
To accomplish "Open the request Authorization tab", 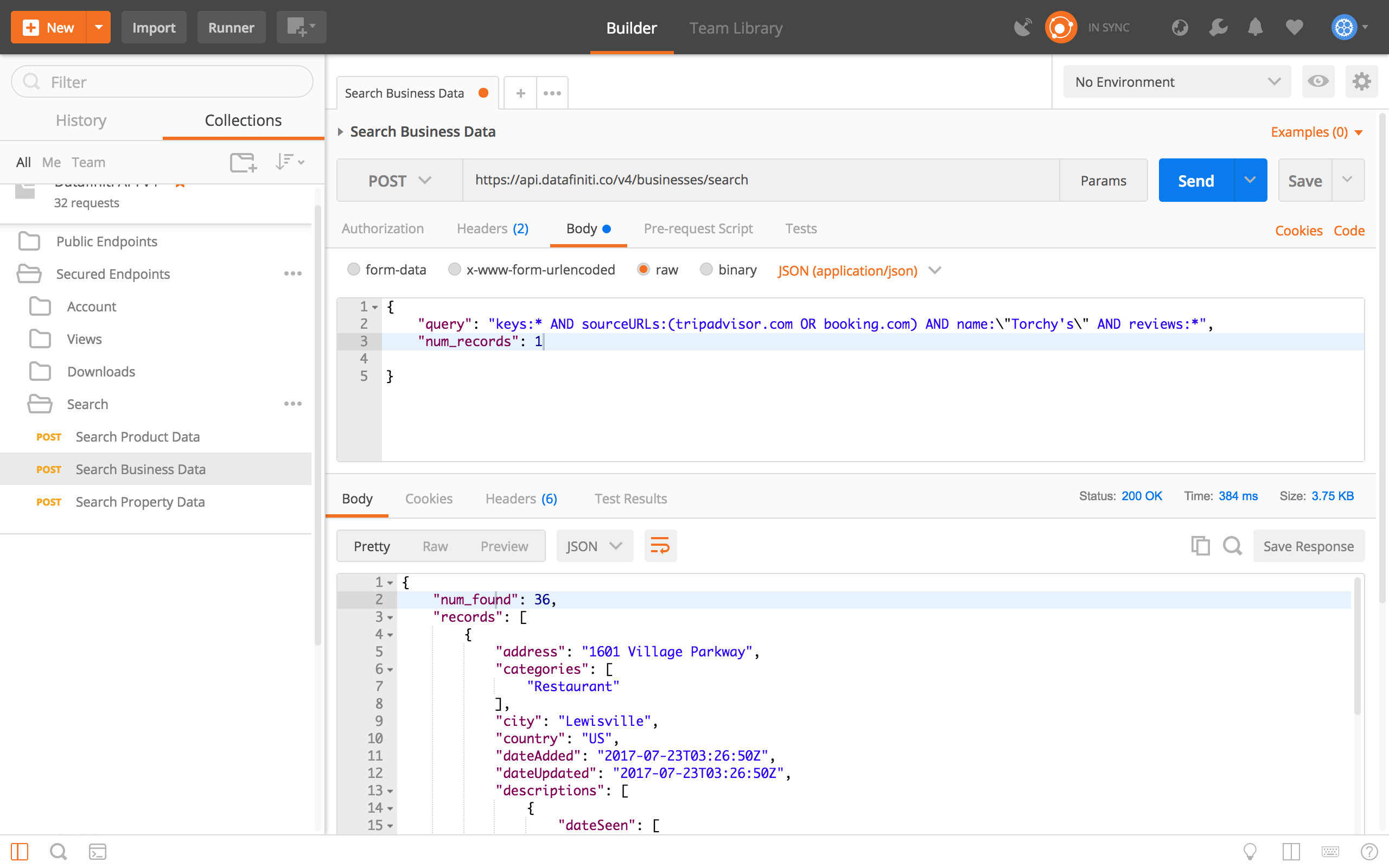I will pos(383,228).
